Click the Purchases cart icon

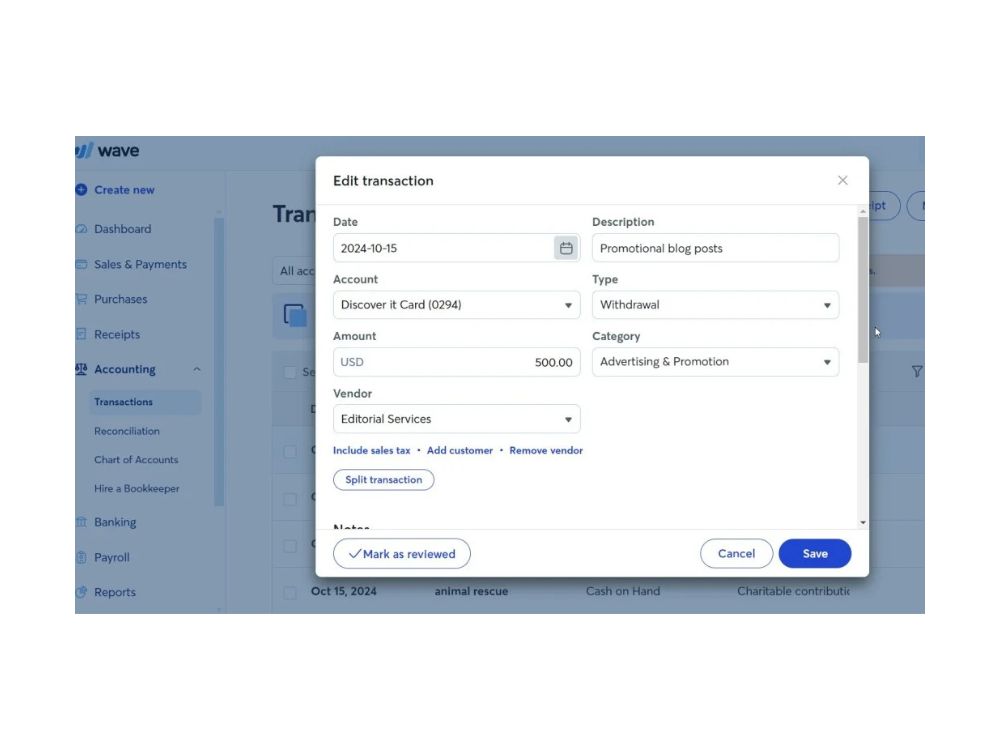tap(81, 299)
